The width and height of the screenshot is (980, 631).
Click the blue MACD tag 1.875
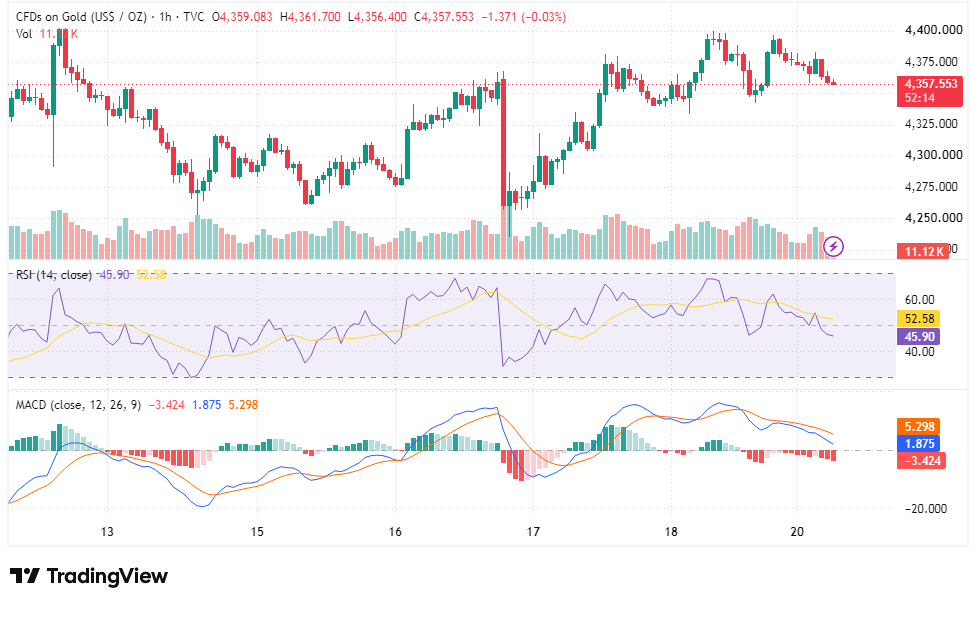coord(919,444)
